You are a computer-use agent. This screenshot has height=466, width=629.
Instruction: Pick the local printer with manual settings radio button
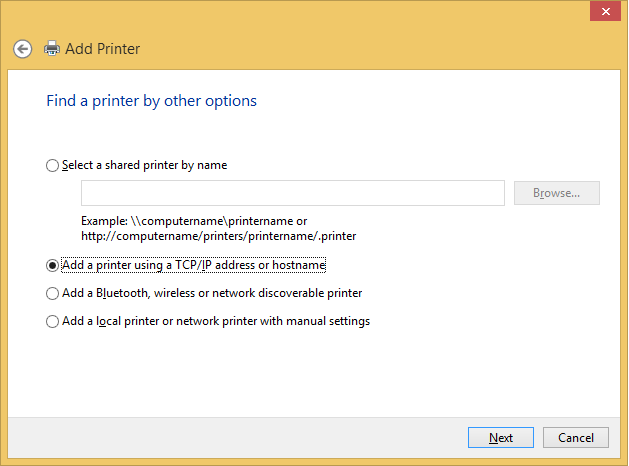(x=53, y=322)
